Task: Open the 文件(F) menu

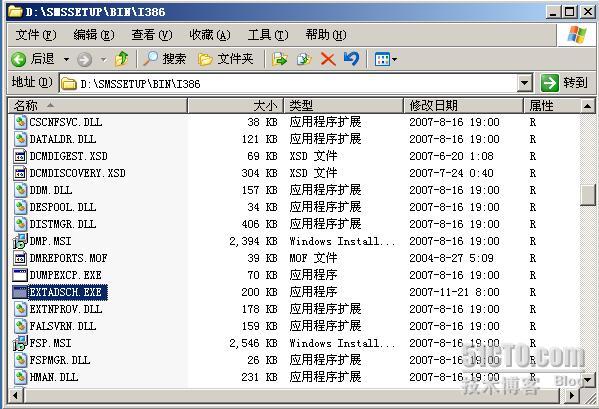Action: [x=36, y=35]
